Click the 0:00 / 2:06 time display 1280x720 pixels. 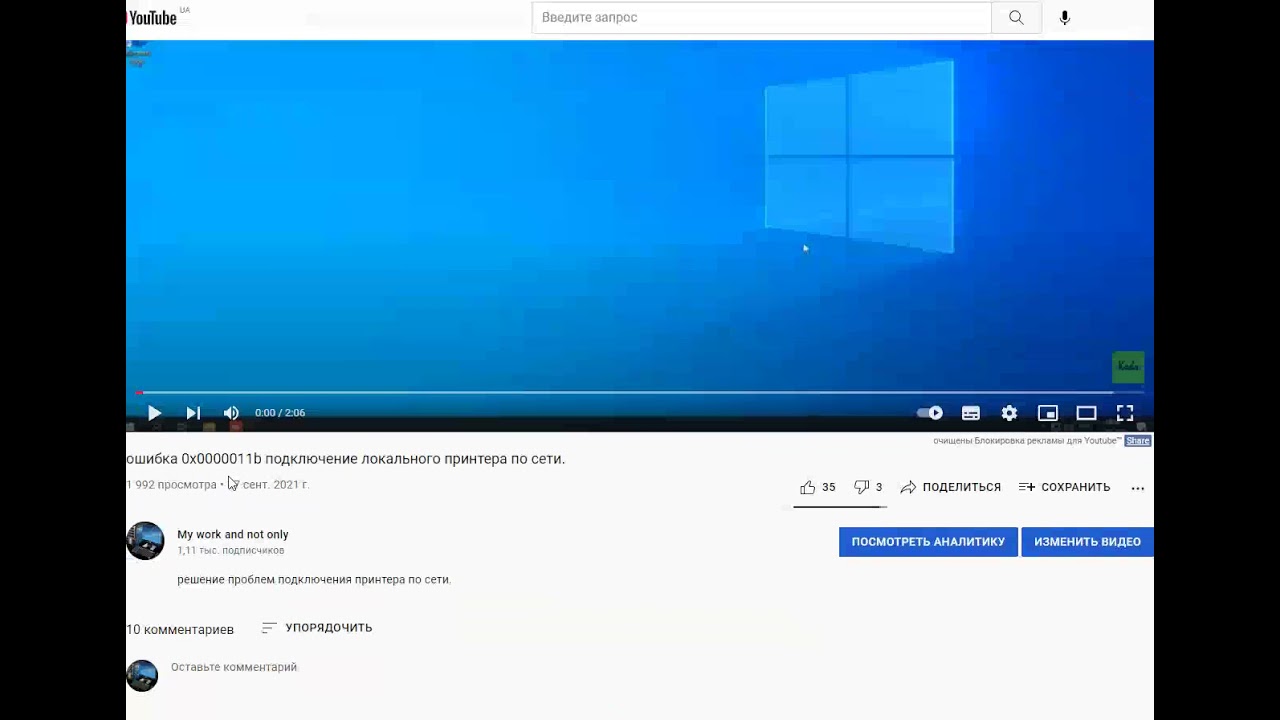click(x=280, y=413)
